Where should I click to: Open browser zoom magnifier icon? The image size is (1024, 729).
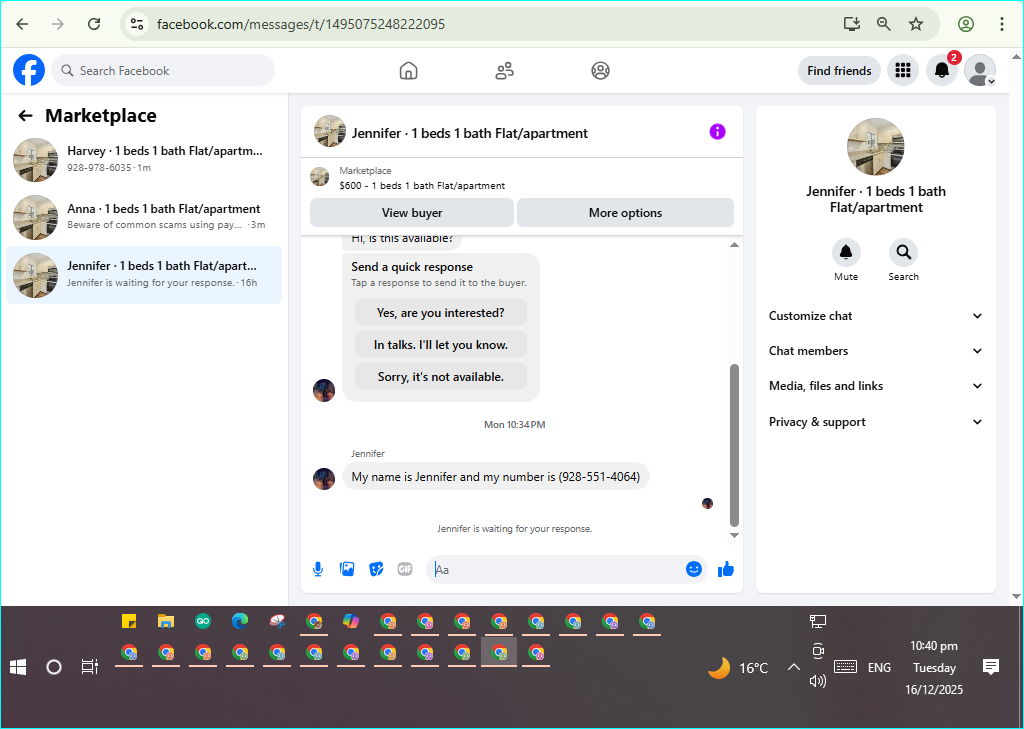(x=884, y=24)
